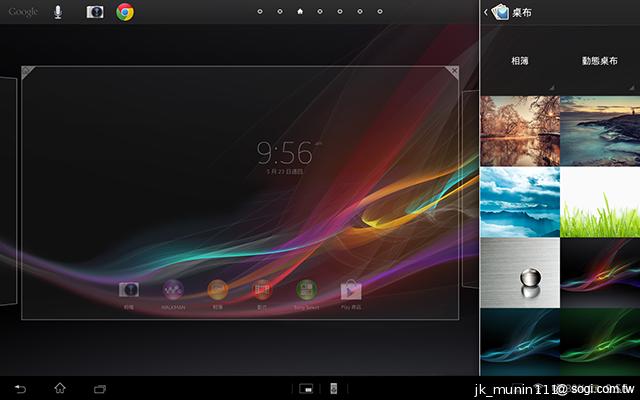640x400 pixels.
Task: Tap the red movies app icon
Action: tap(262, 294)
